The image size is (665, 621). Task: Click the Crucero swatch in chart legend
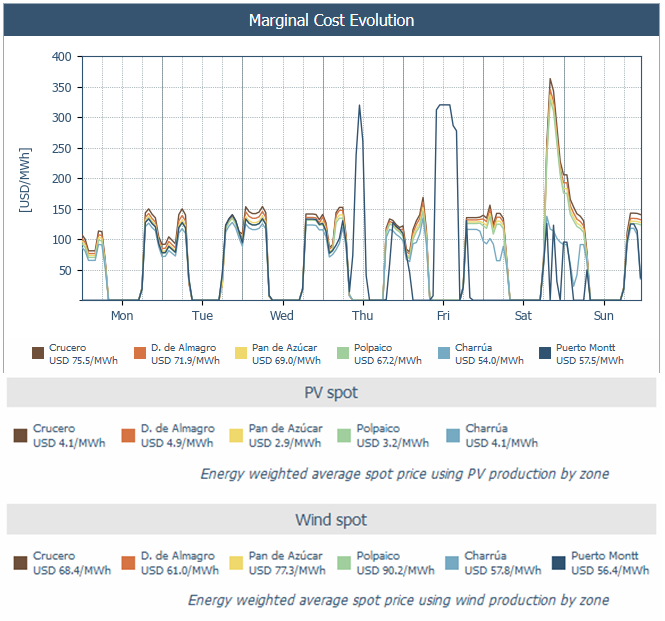38,353
